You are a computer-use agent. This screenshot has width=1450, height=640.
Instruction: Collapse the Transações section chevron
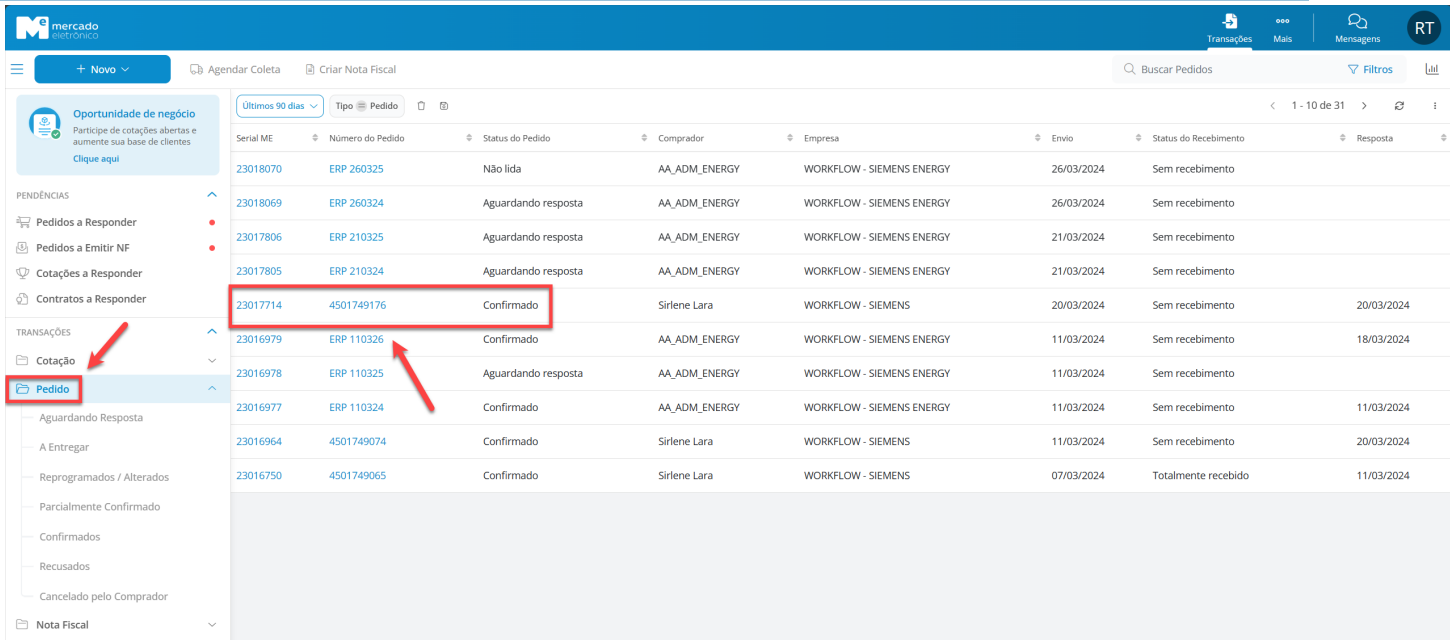pos(211,331)
